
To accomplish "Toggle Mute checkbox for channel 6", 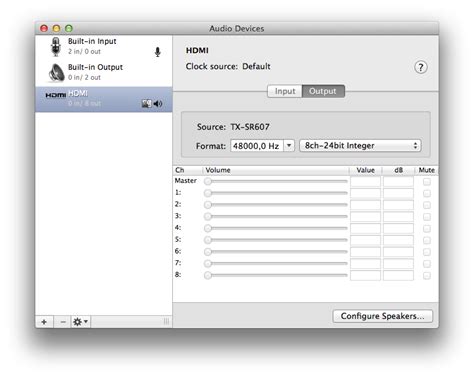I will coord(427,252).
